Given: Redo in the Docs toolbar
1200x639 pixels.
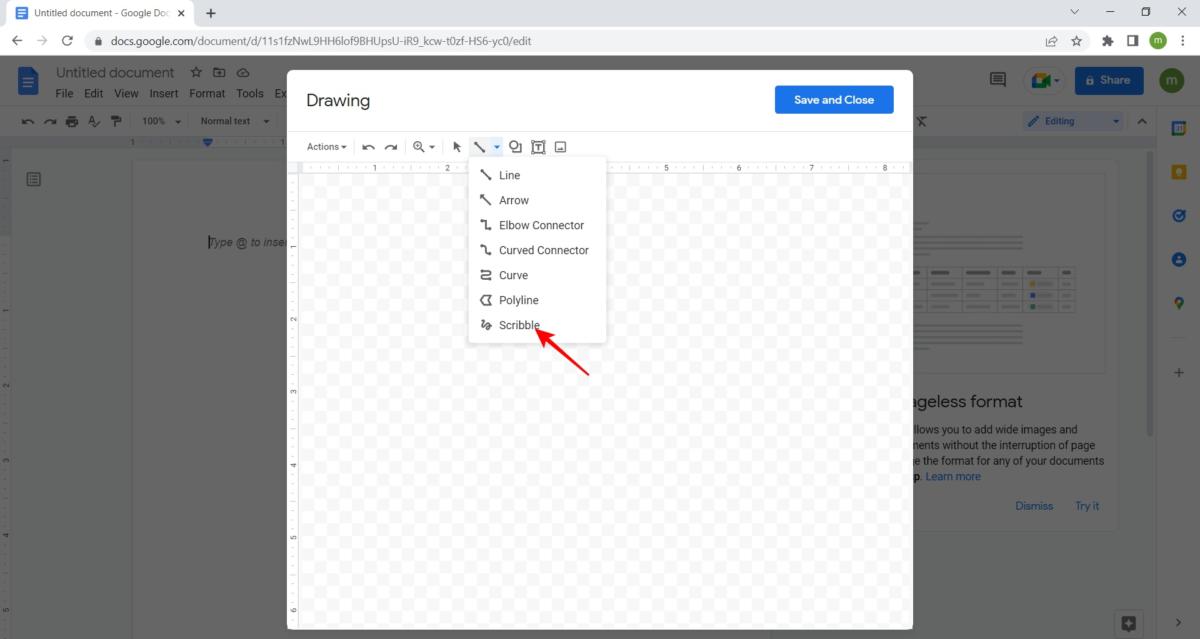Looking at the screenshot, I should (50, 121).
